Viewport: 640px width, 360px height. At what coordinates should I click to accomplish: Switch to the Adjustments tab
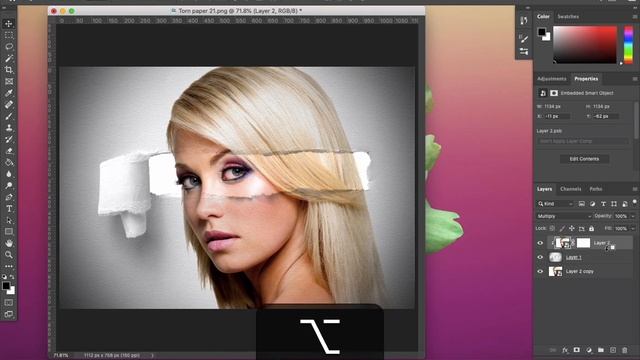(x=551, y=79)
